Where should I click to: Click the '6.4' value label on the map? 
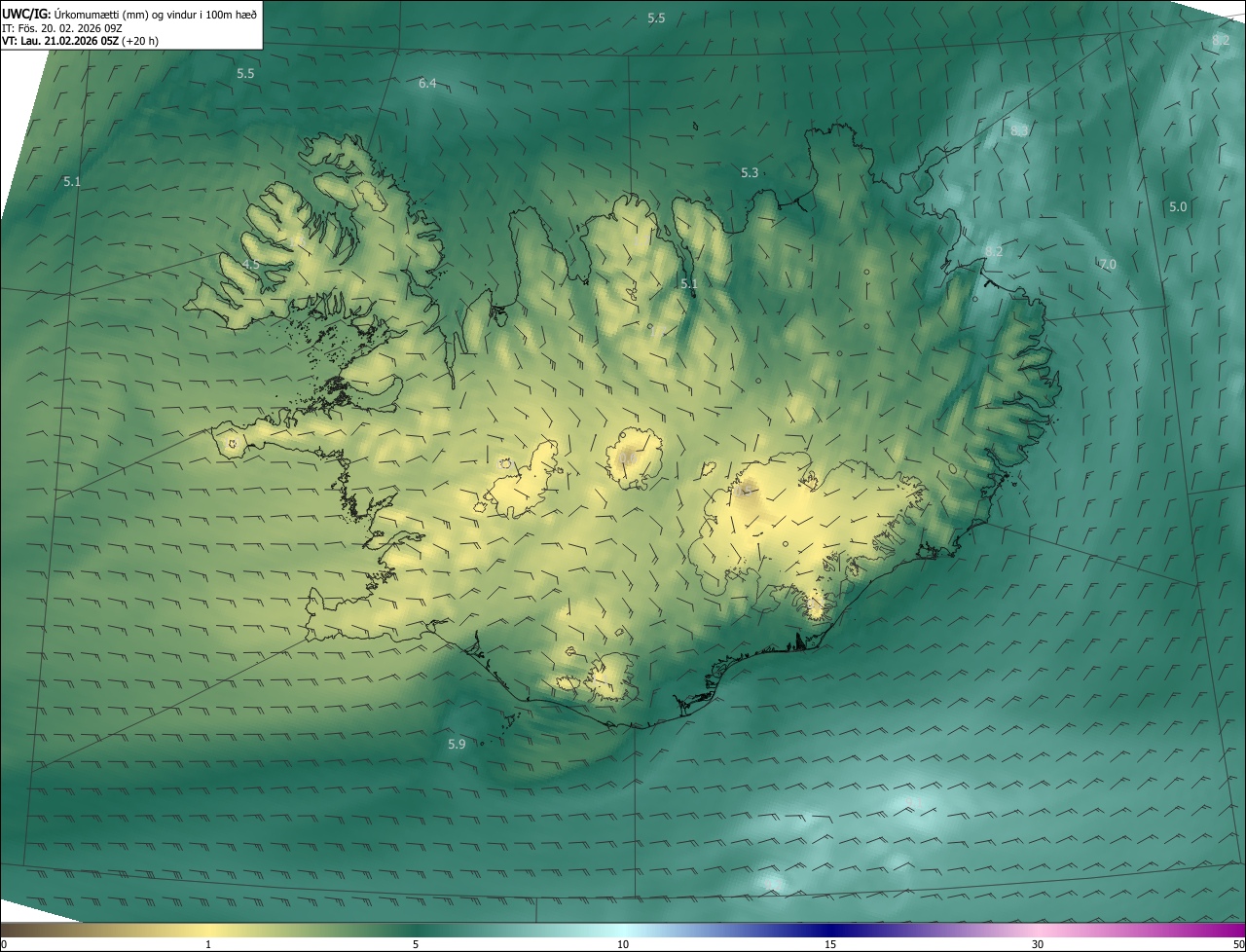427,84
